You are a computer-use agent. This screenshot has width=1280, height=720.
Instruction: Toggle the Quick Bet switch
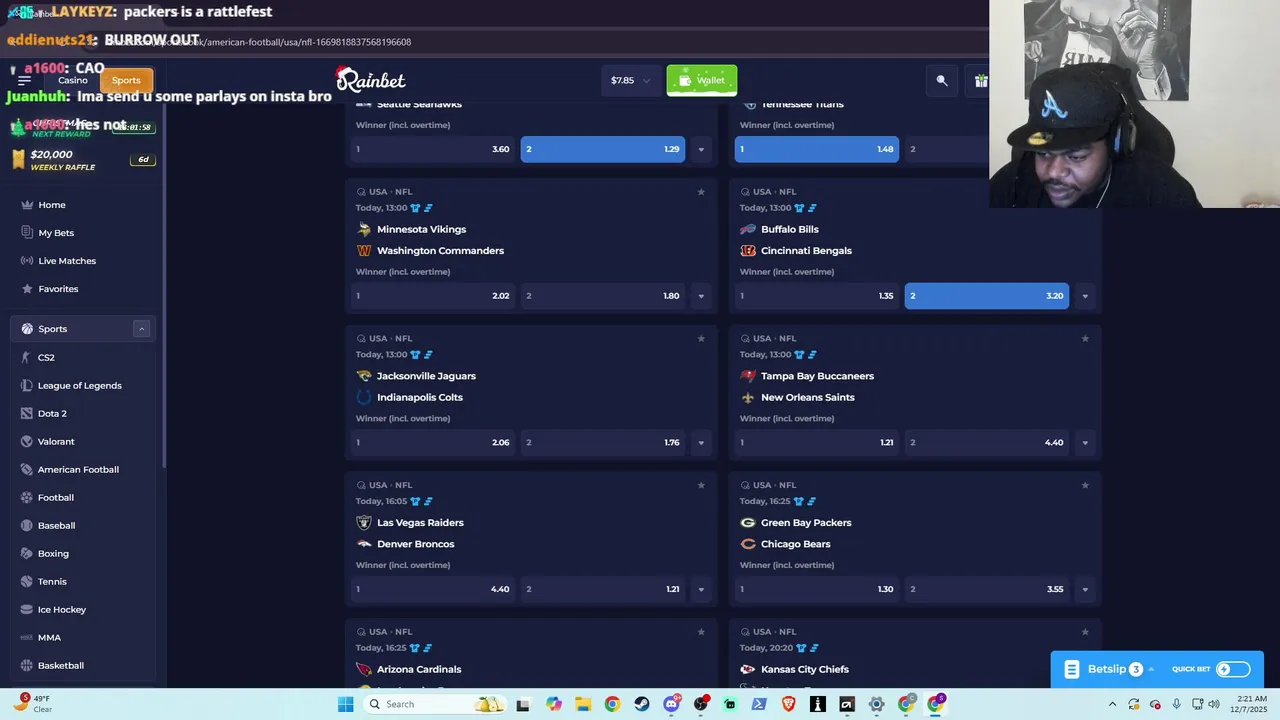point(1233,669)
